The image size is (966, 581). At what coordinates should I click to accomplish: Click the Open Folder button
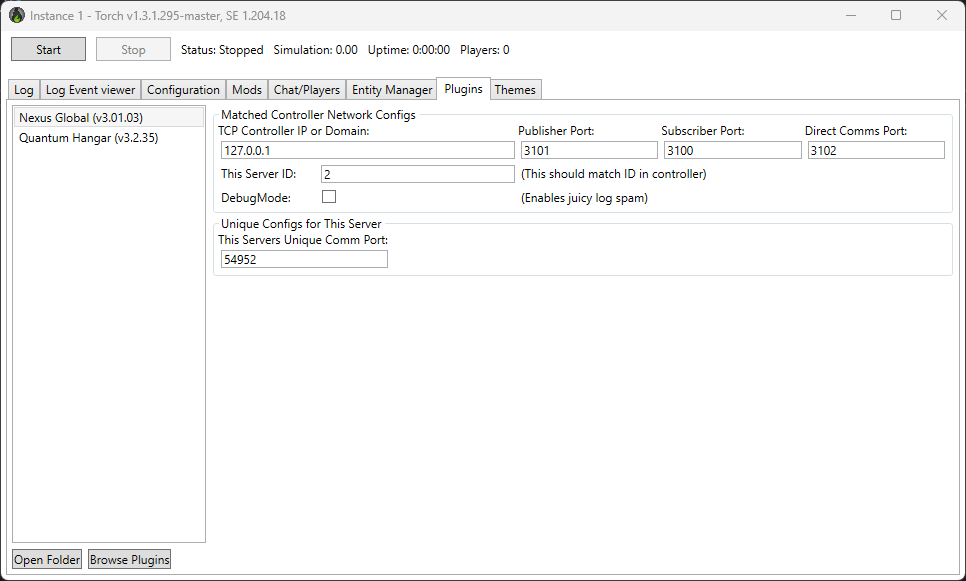(47, 560)
